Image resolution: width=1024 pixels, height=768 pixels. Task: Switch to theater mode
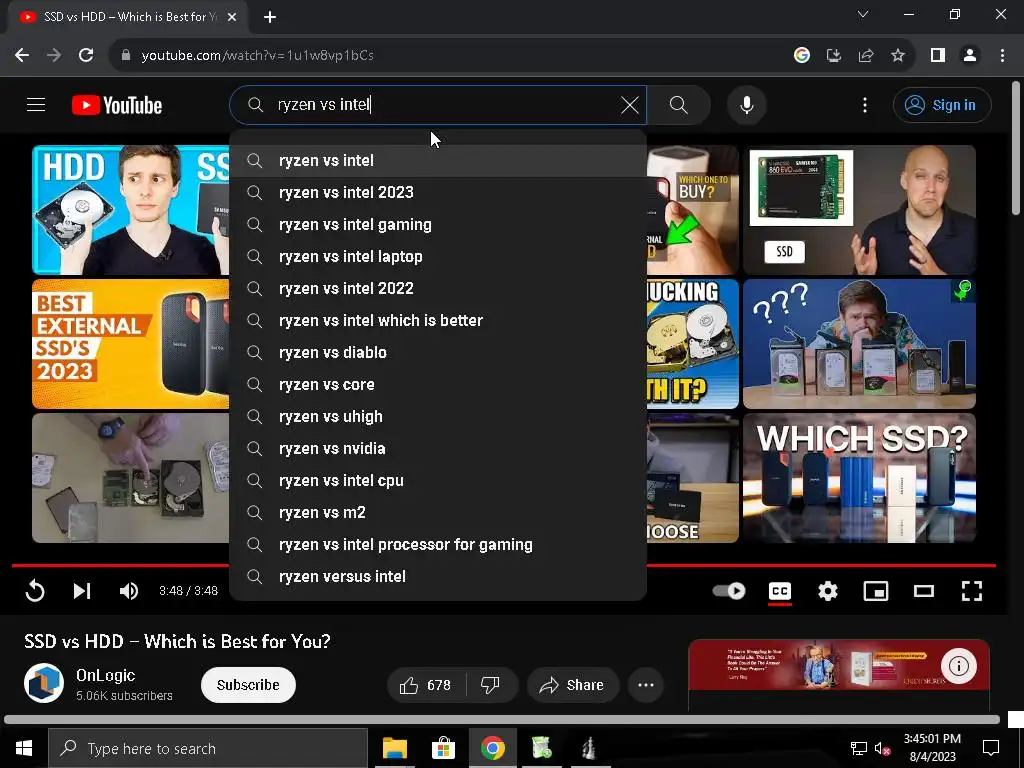click(923, 591)
